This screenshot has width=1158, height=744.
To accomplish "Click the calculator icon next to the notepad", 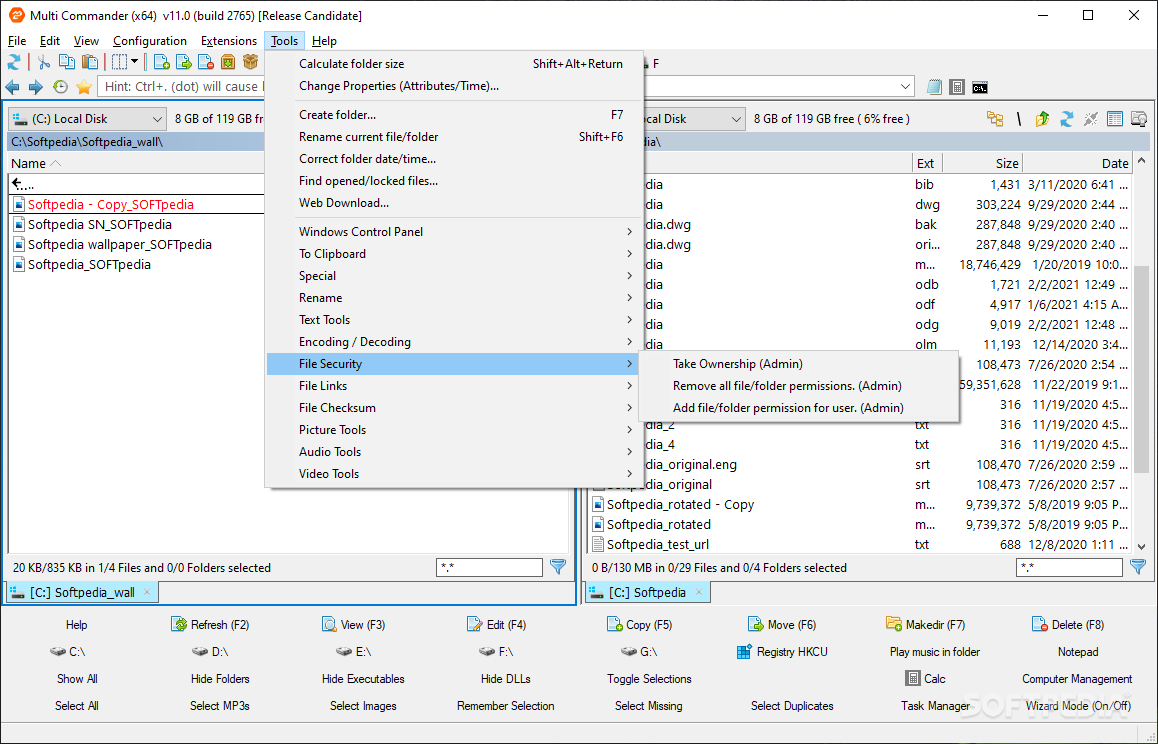I will point(957,87).
